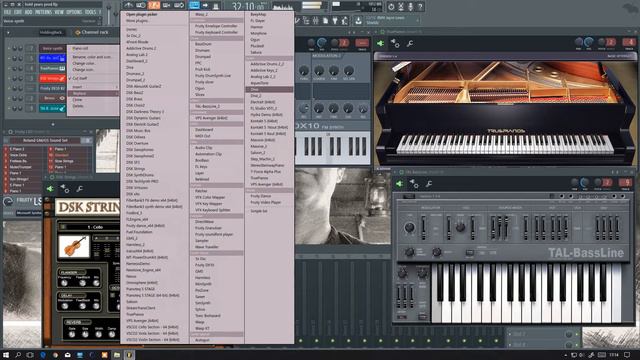Viewport: 640px width, 360px height.
Task: Select the Voice synth channel button
Action: click(x=52, y=48)
